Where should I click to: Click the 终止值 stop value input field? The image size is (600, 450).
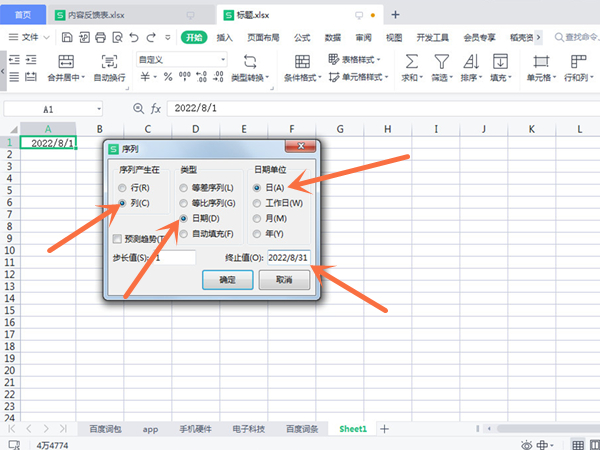[289, 257]
